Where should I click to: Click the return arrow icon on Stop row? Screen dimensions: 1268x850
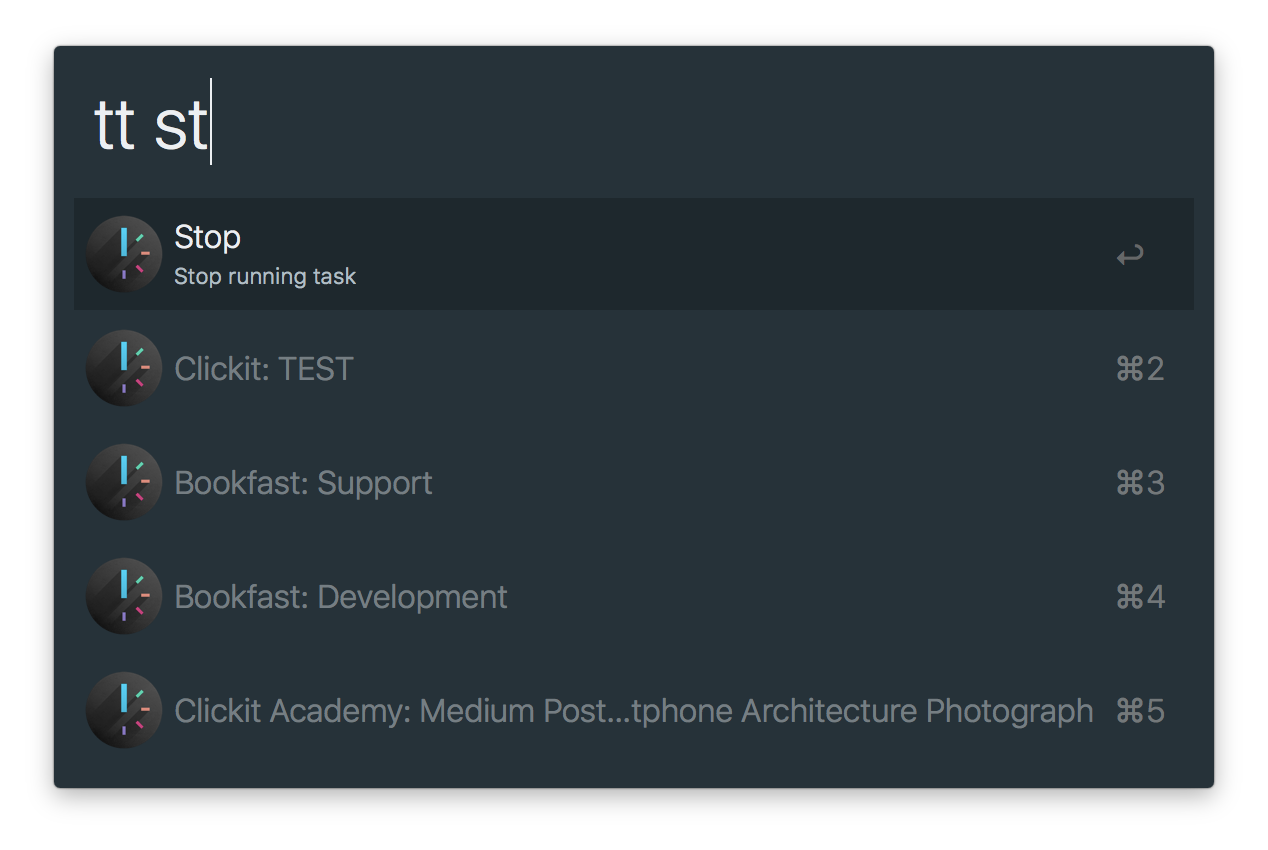[x=1130, y=256]
